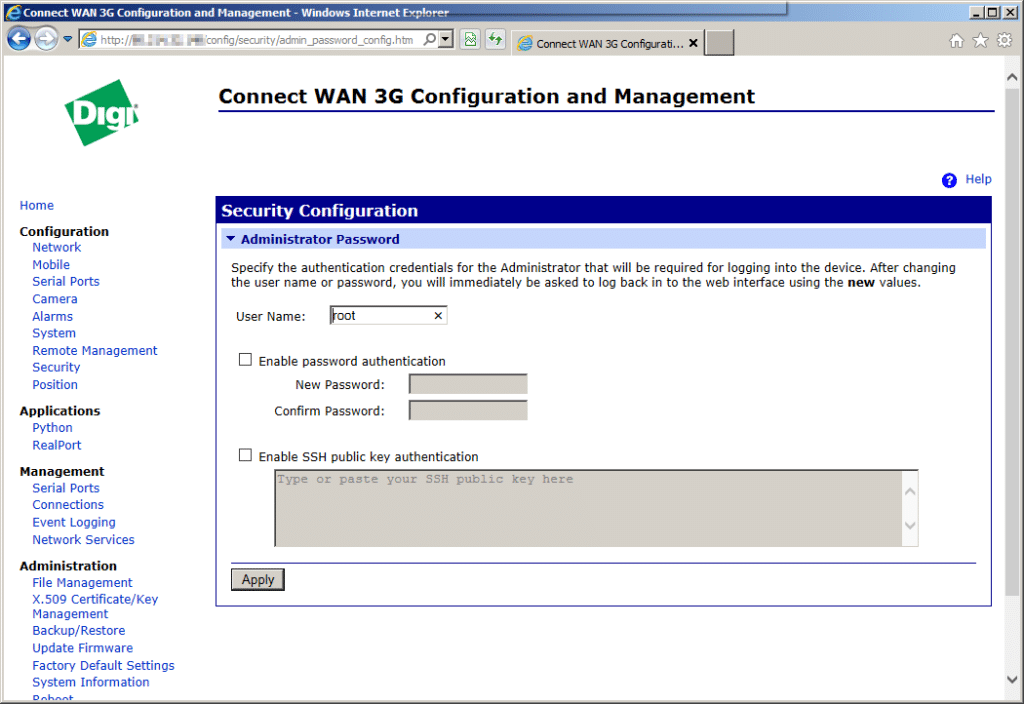Click the Digi logo
This screenshot has width=1024, height=704.
[x=102, y=112]
